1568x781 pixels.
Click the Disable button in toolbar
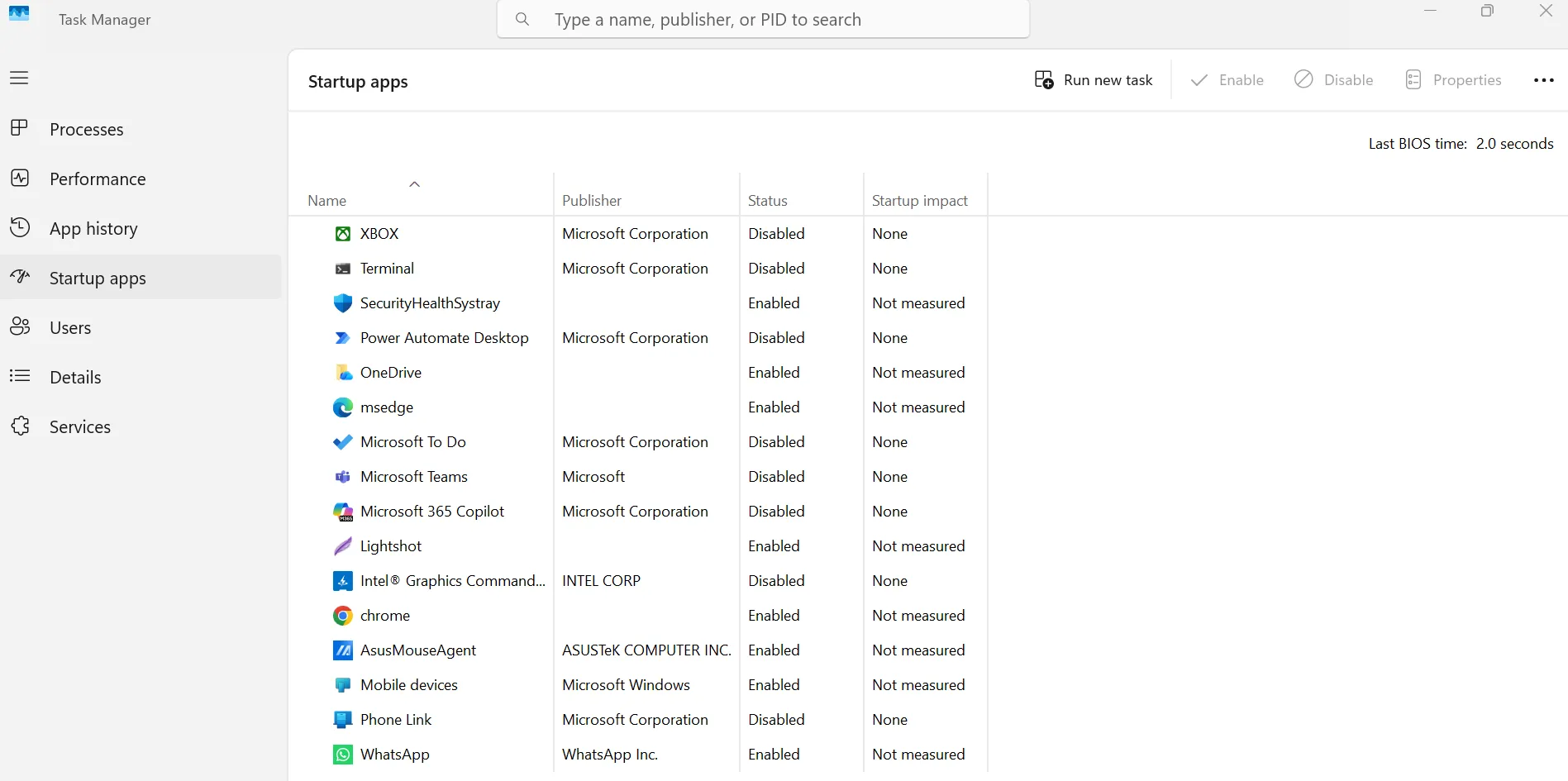coord(1333,80)
